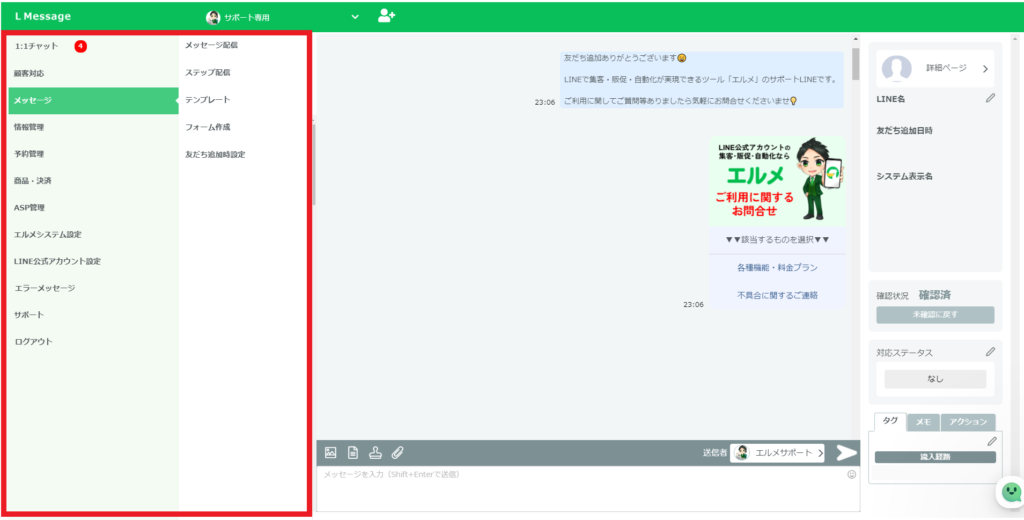This screenshot has width=1024, height=520.
Task: Click the 流入経路 tag bar
Action: [935, 457]
